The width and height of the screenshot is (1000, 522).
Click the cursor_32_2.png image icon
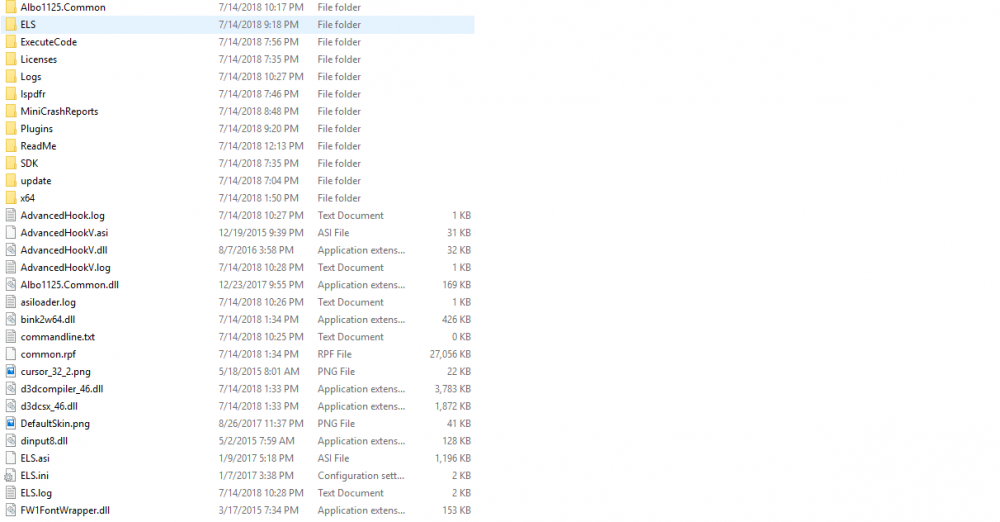[10, 371]
